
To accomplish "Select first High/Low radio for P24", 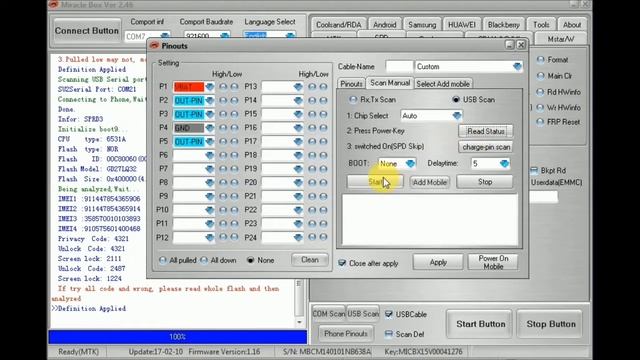I will tap(312, 237).
